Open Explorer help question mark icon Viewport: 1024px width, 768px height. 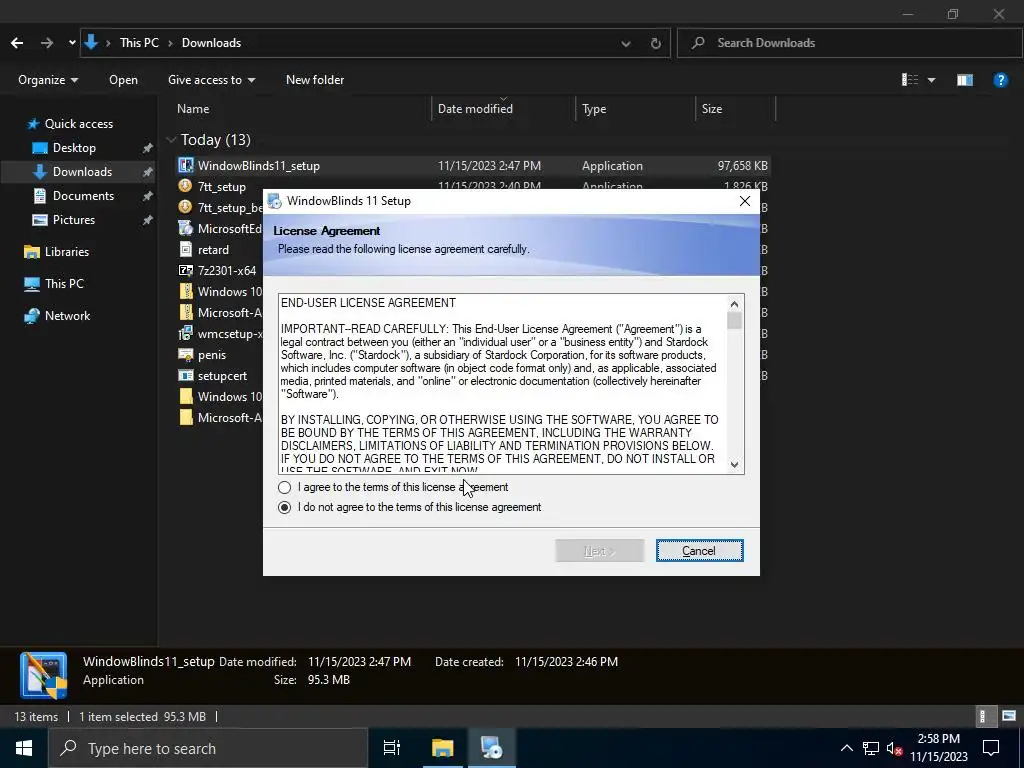[1000, 80]
